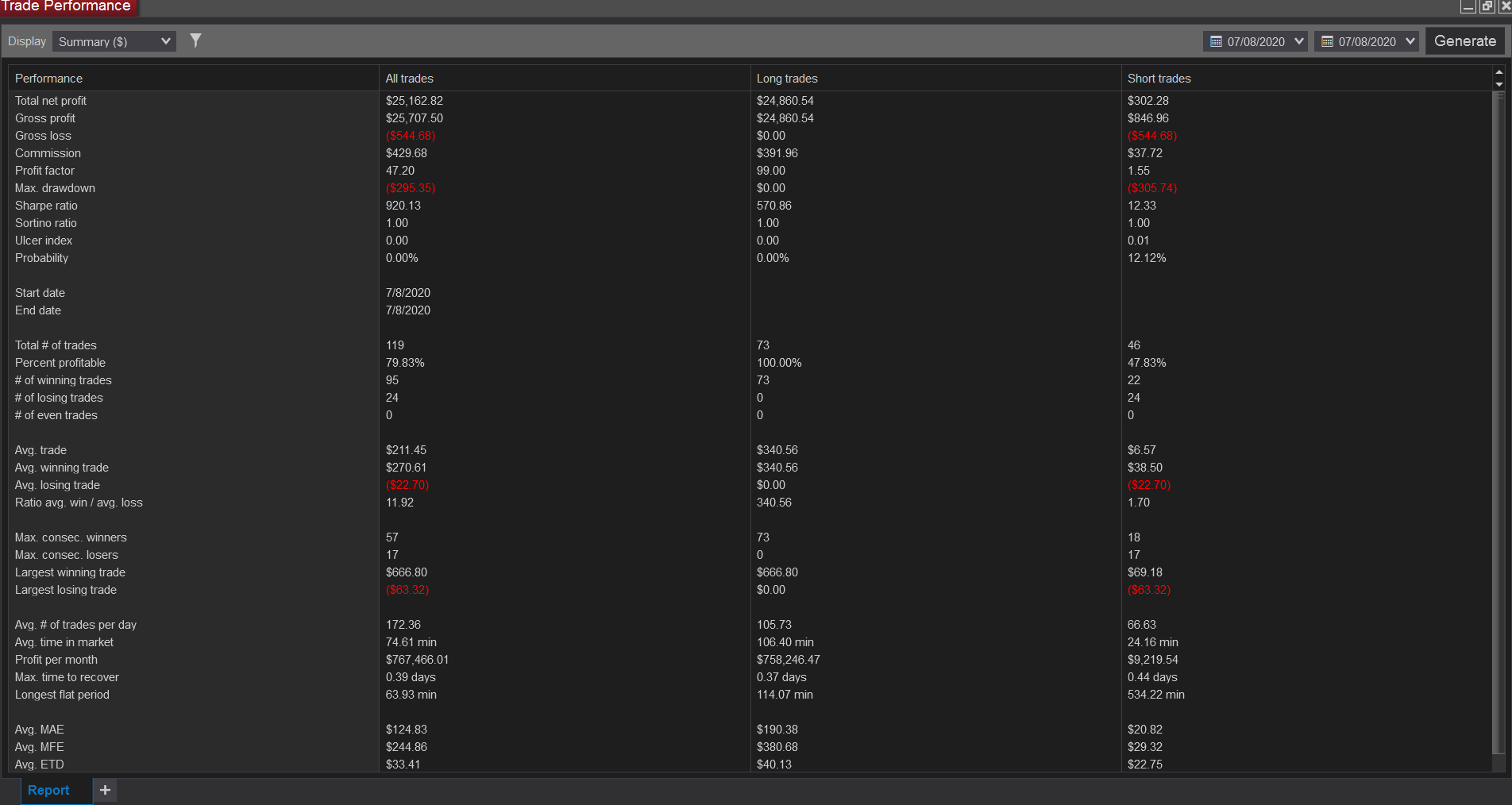The width and height of the screenshot is (1512, 805).
Task: Click the Gross loss row label
Action: 43,136
